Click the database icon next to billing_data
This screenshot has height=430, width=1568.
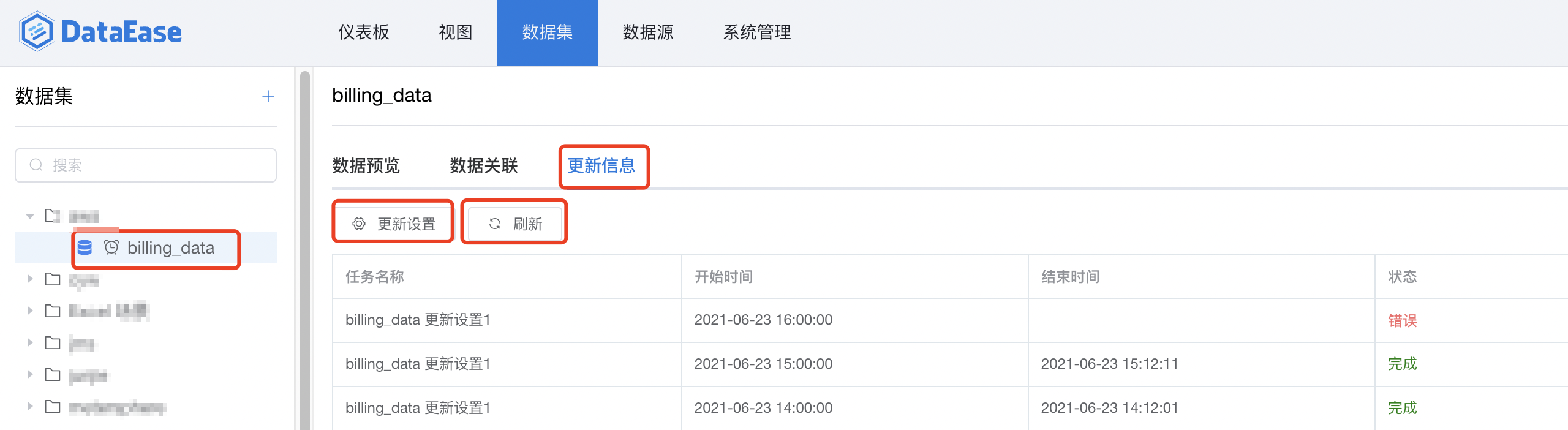(x=86, y=248)
